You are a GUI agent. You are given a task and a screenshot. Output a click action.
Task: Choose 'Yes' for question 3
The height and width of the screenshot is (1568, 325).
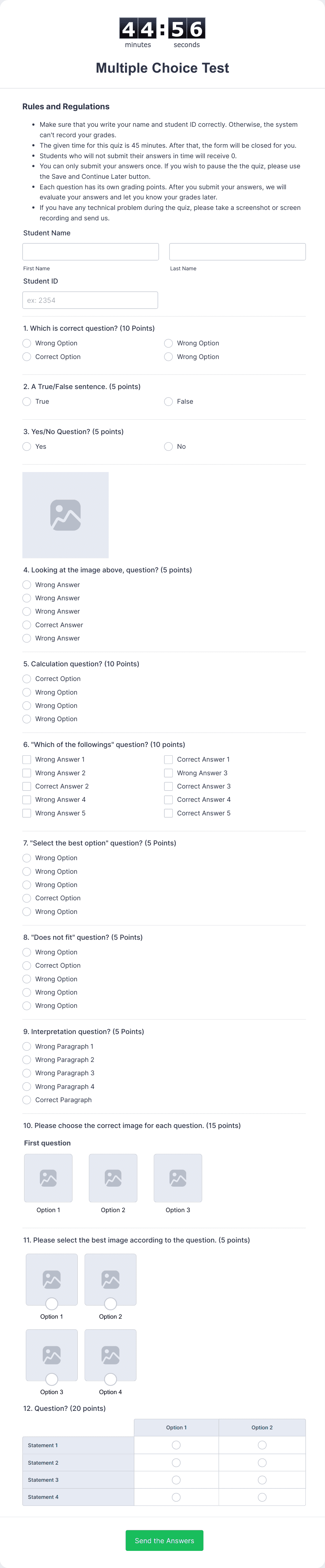pyautogui.click(x=27, y=446)
